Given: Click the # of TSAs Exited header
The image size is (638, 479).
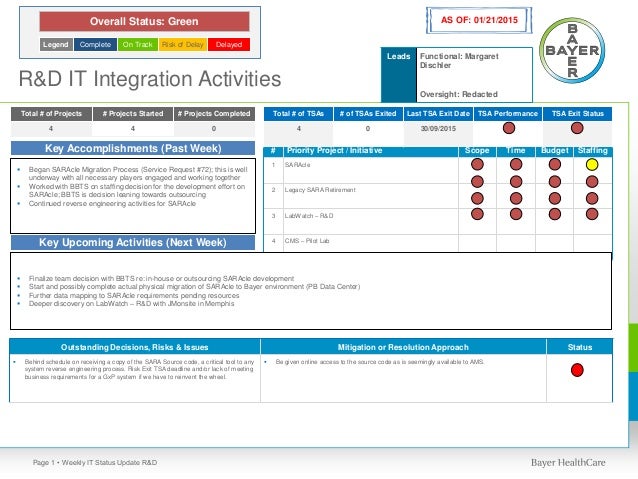Looking at the screenshot, I should click(x=368, y=114).
